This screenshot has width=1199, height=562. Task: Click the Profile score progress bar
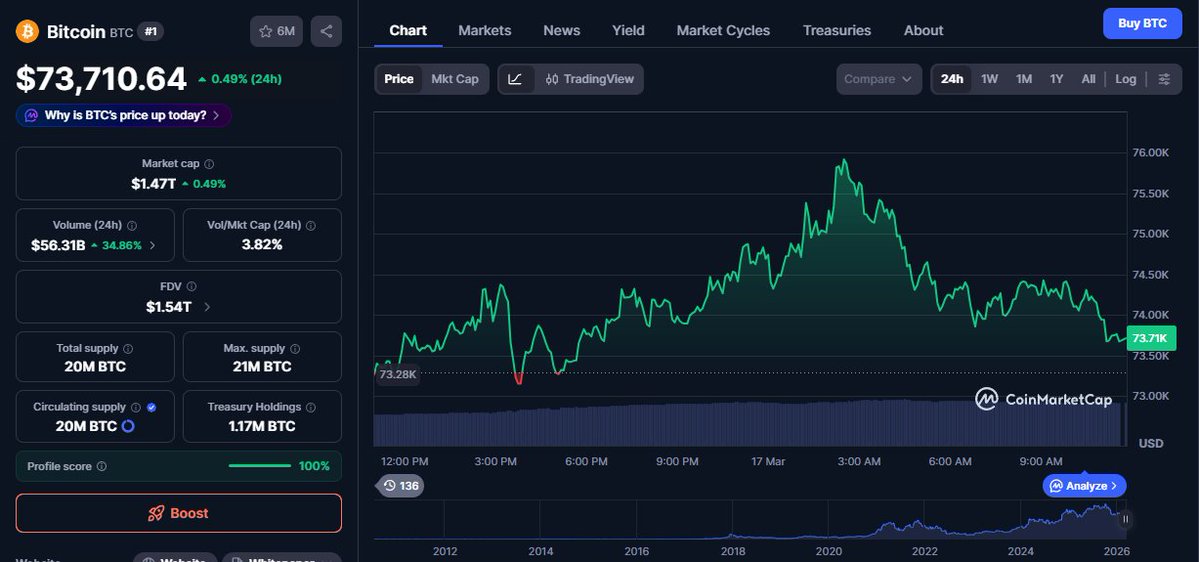point(260,466)
